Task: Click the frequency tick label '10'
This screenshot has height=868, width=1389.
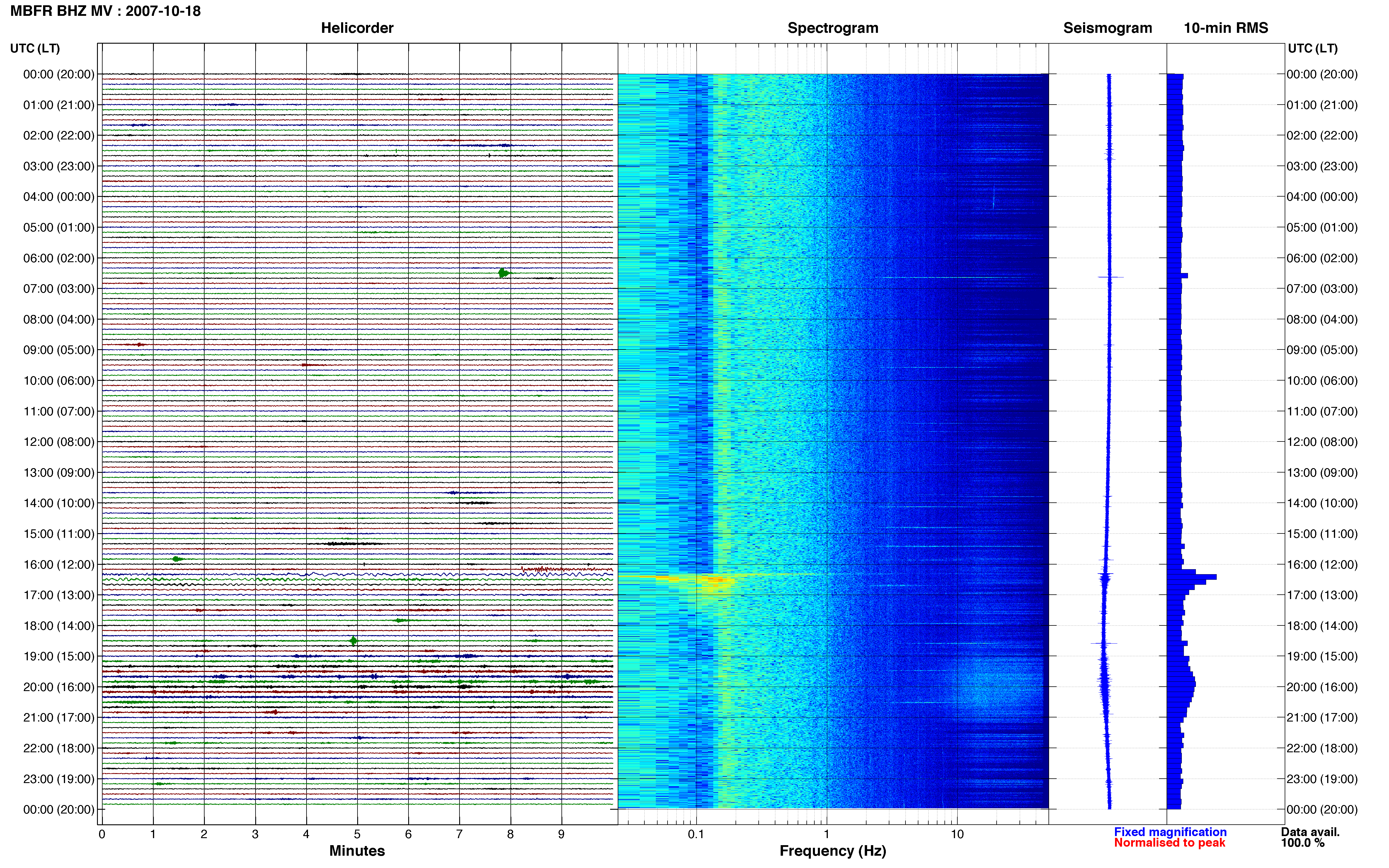Action: (957, 834)
